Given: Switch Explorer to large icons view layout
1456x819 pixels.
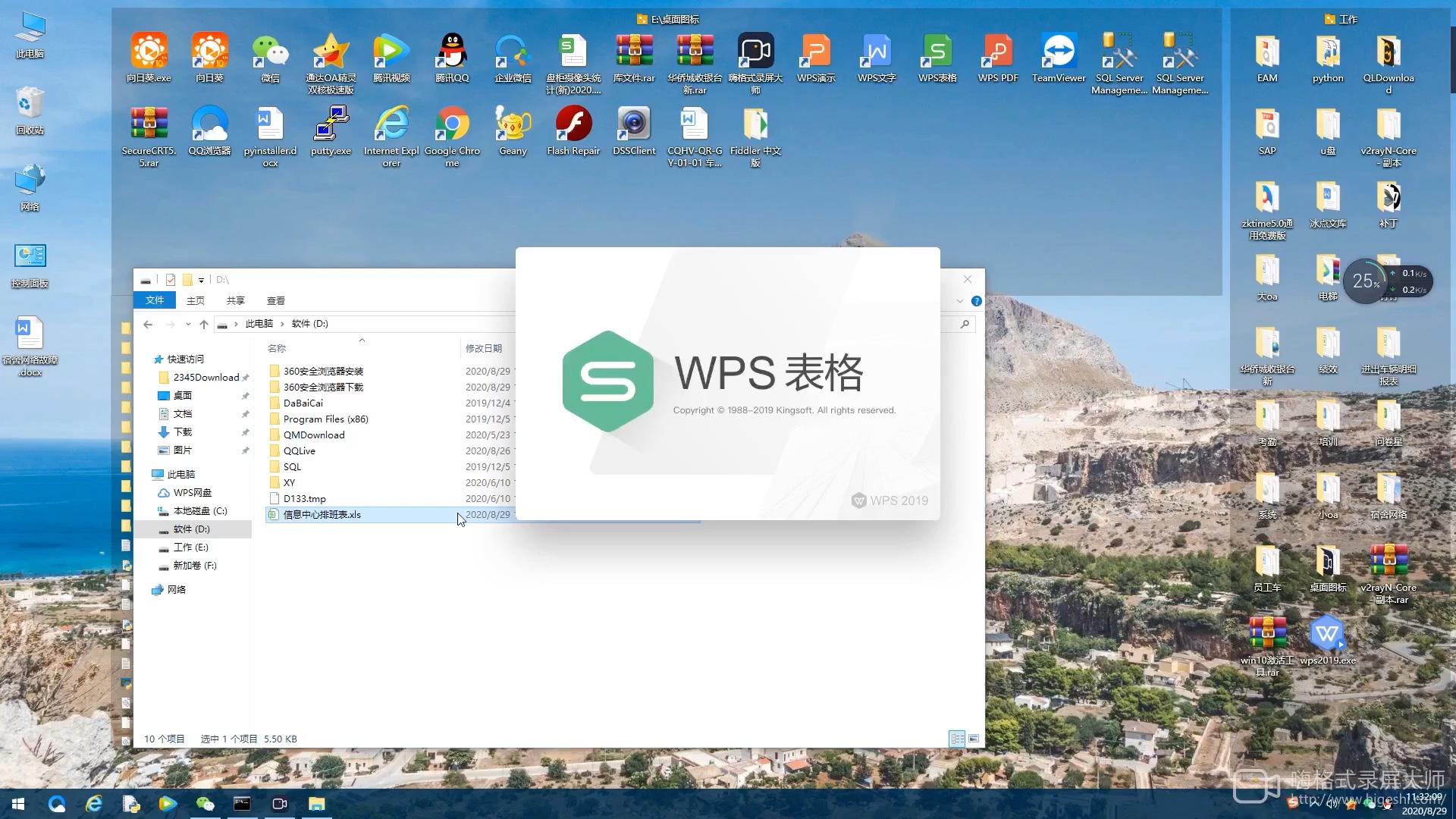Looking at the screenshot, I should [x=974, y=739].
